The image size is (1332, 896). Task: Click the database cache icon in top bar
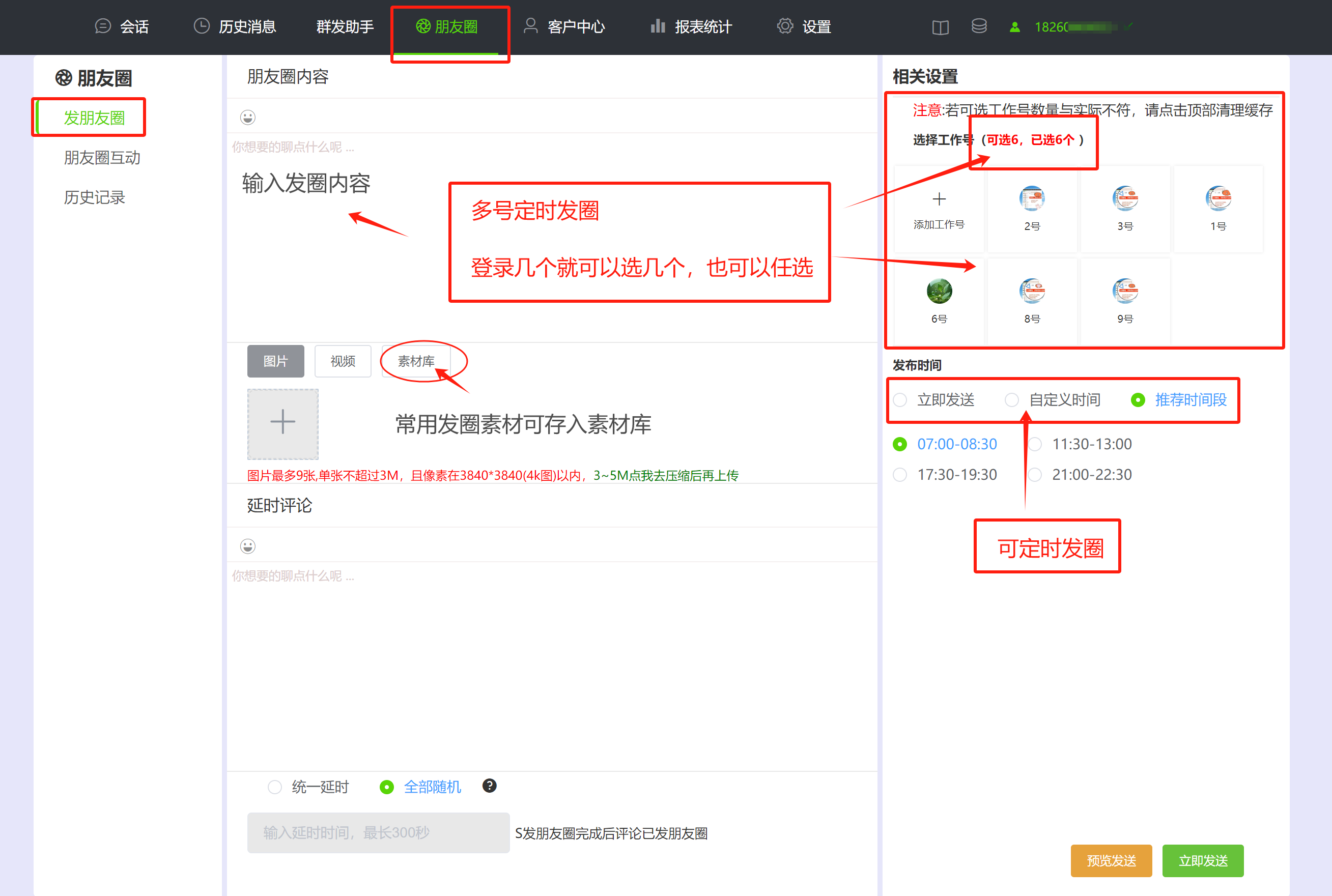pos(979,26)
